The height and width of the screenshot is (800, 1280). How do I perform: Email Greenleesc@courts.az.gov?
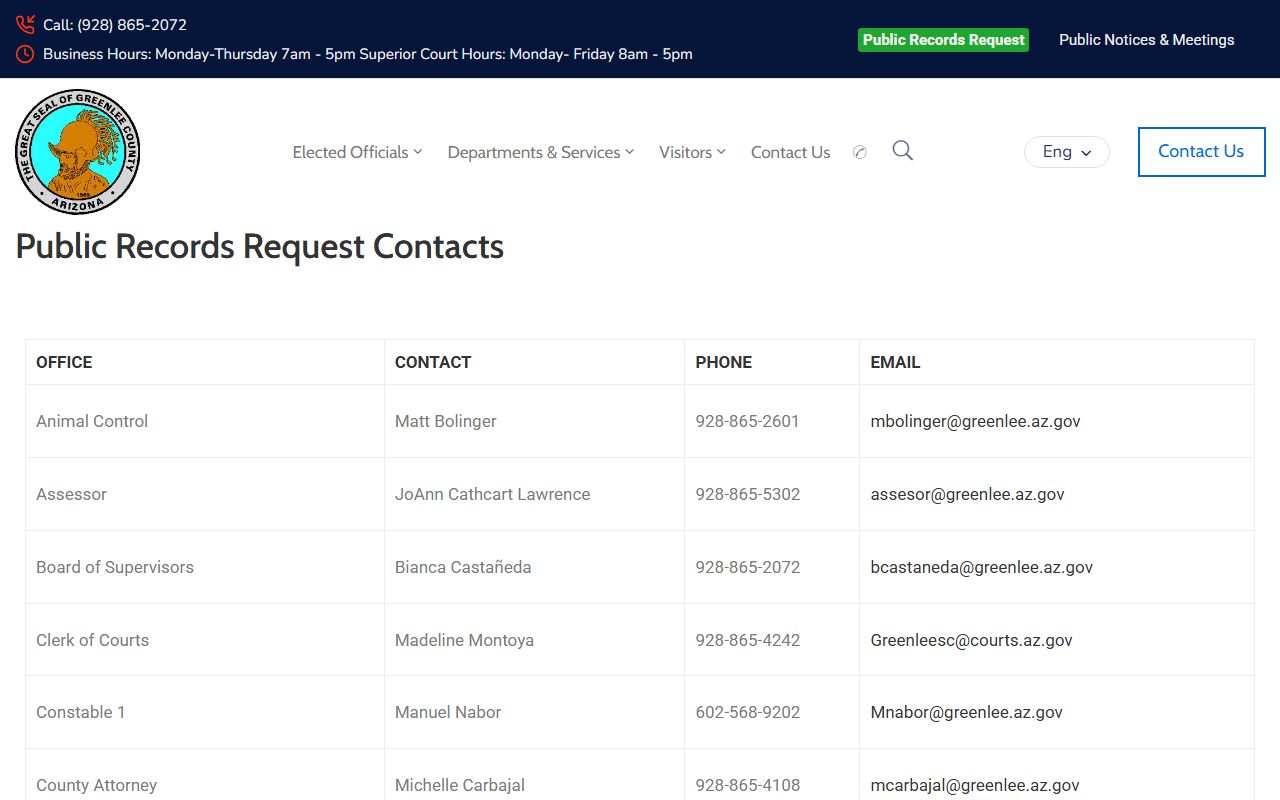(x=971, y=640)
